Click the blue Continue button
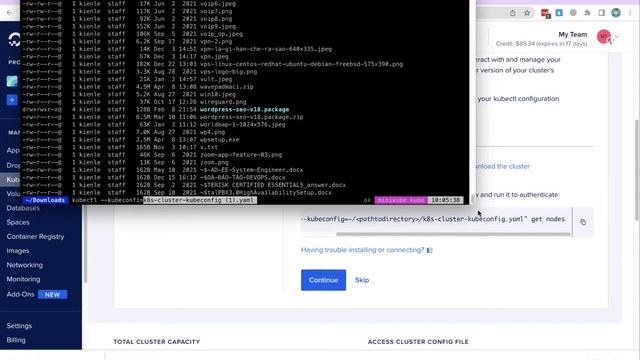Screen dimensions: 640x360 click(x=323, y=280)
